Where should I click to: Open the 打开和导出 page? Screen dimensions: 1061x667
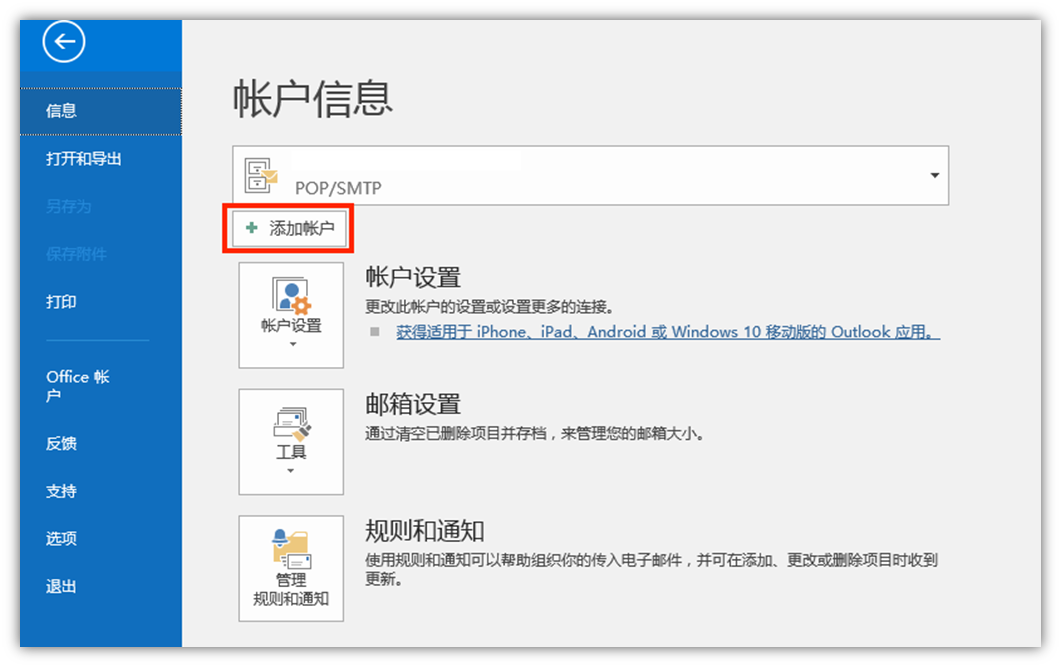coord(84,159)
